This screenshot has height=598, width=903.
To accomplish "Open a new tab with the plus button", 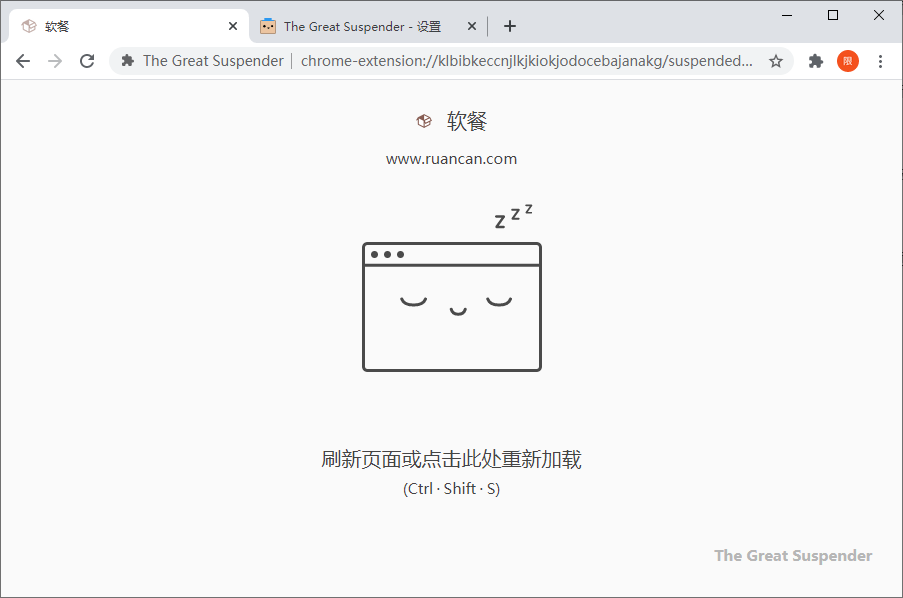I will click(x=510, y=26).
